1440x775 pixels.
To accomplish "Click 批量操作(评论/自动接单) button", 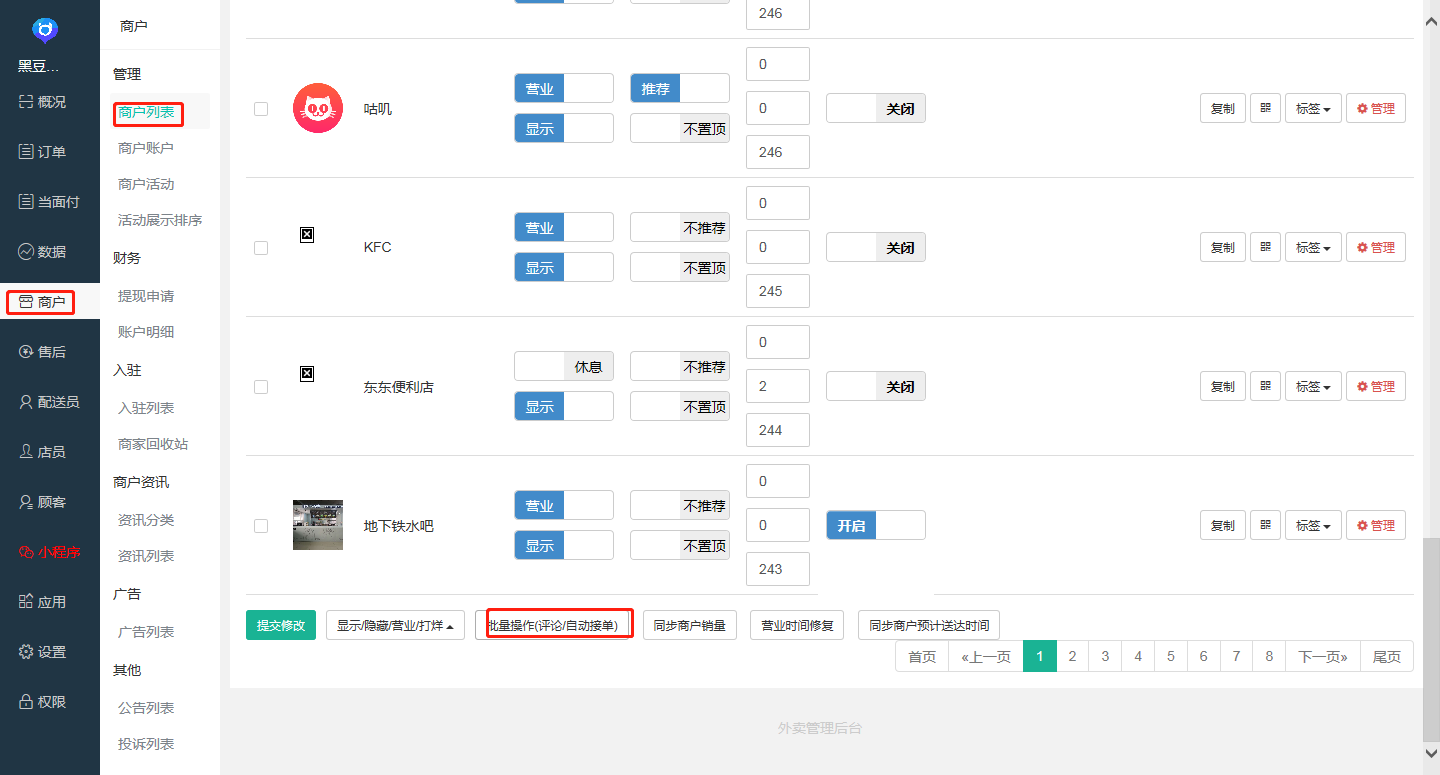I will tap(553, 625).
